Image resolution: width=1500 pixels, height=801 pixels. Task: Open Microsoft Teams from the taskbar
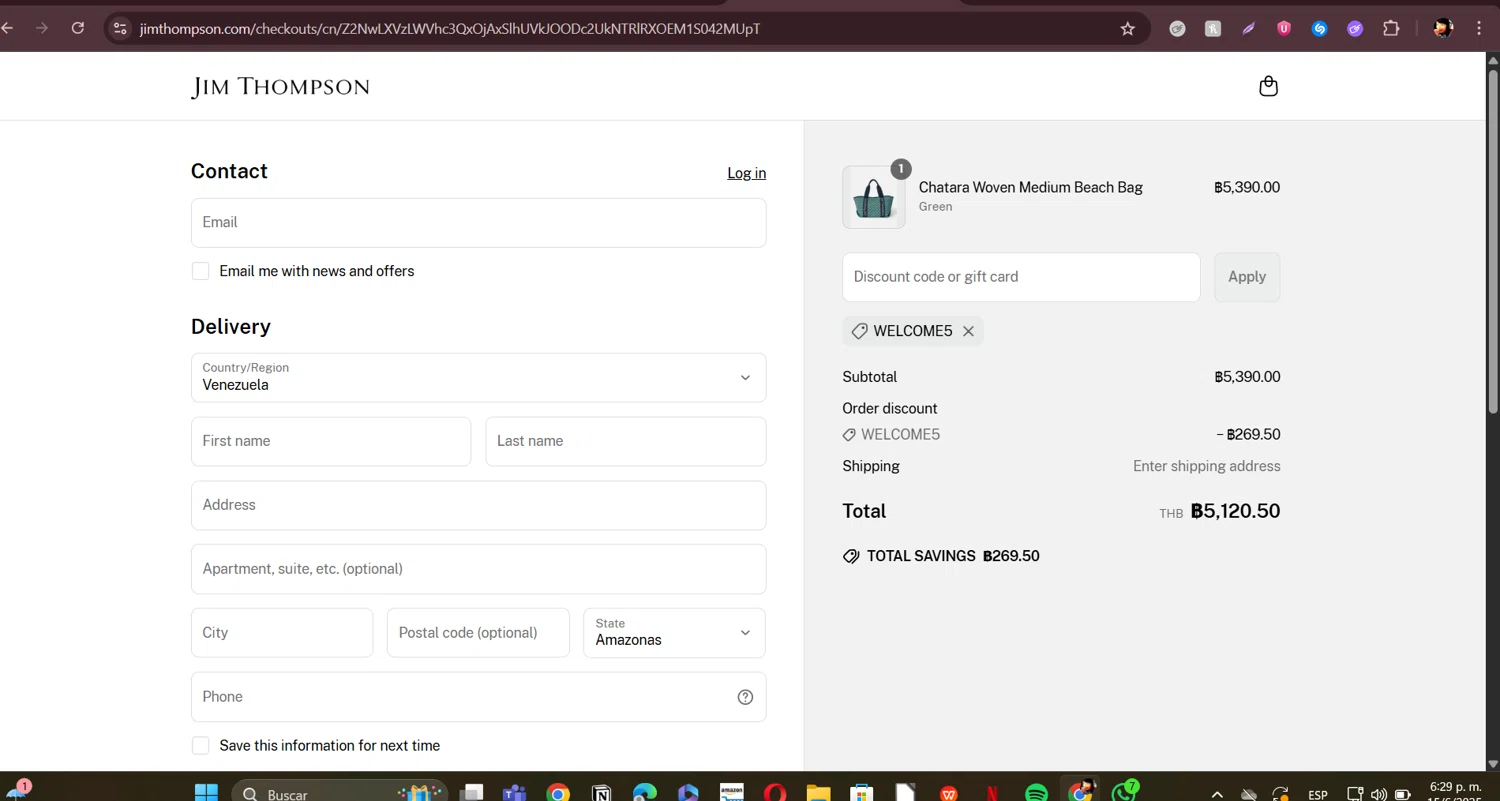(515, 794)
